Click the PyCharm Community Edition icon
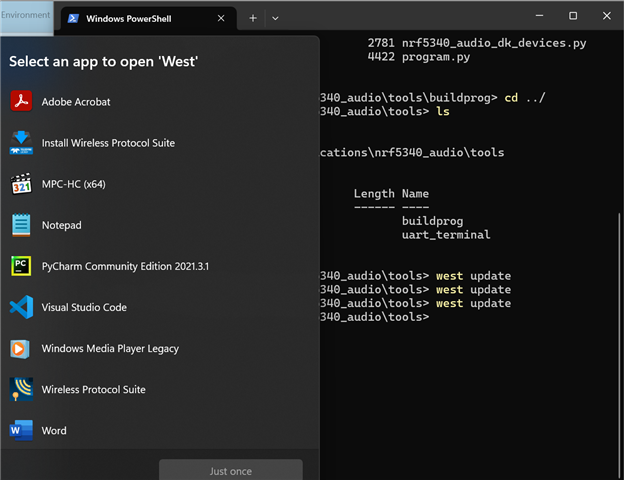Viewport: 624px width, 480px height. 21,266
